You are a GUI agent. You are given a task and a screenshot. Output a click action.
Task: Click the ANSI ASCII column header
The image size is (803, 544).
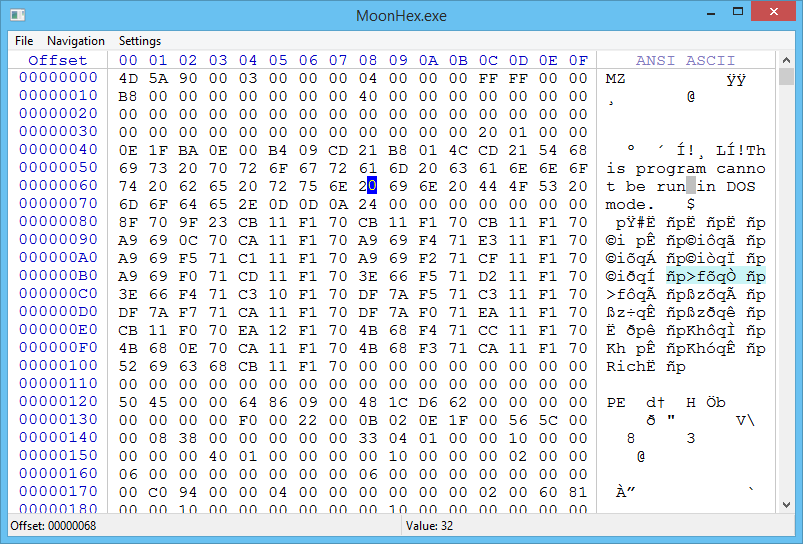pos(685,60)
